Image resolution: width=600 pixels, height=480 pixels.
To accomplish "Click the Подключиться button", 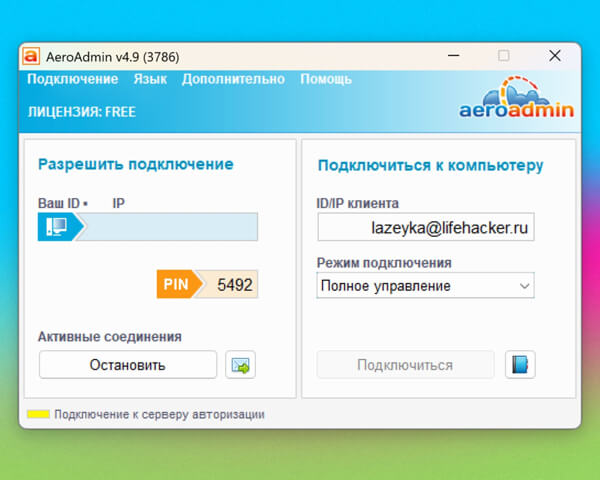I will click(405, 365).
